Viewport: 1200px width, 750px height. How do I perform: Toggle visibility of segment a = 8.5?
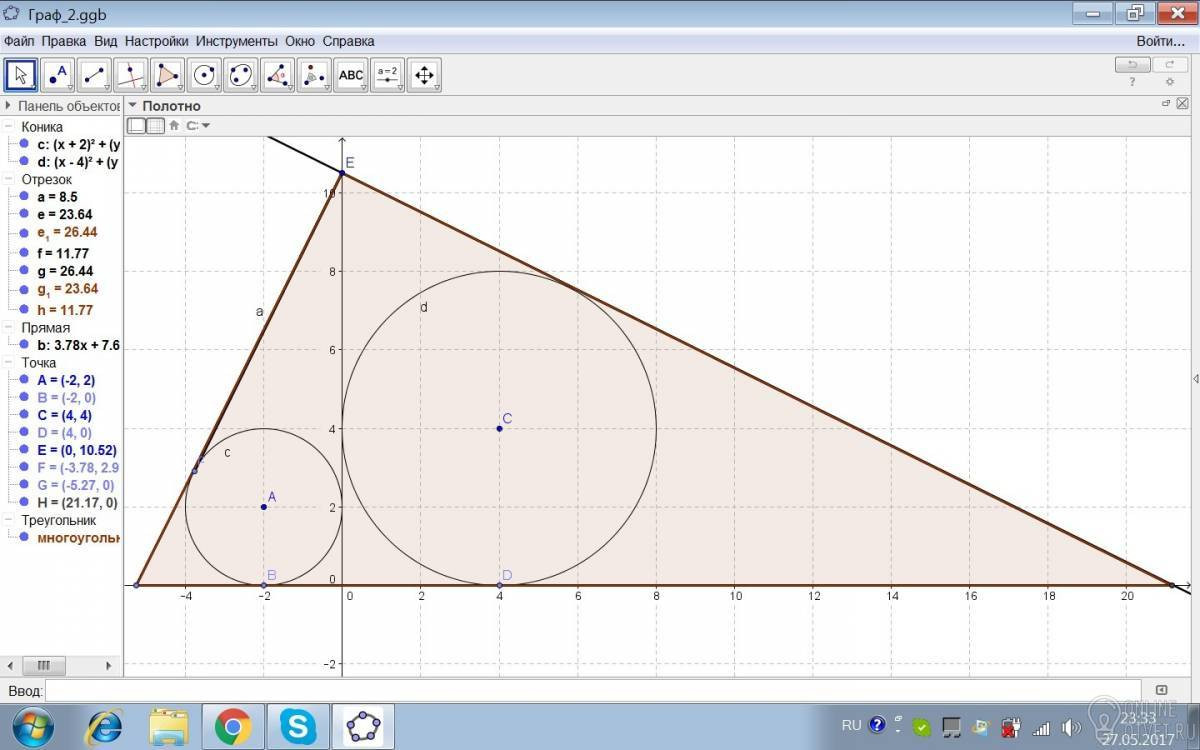(24, 197)
